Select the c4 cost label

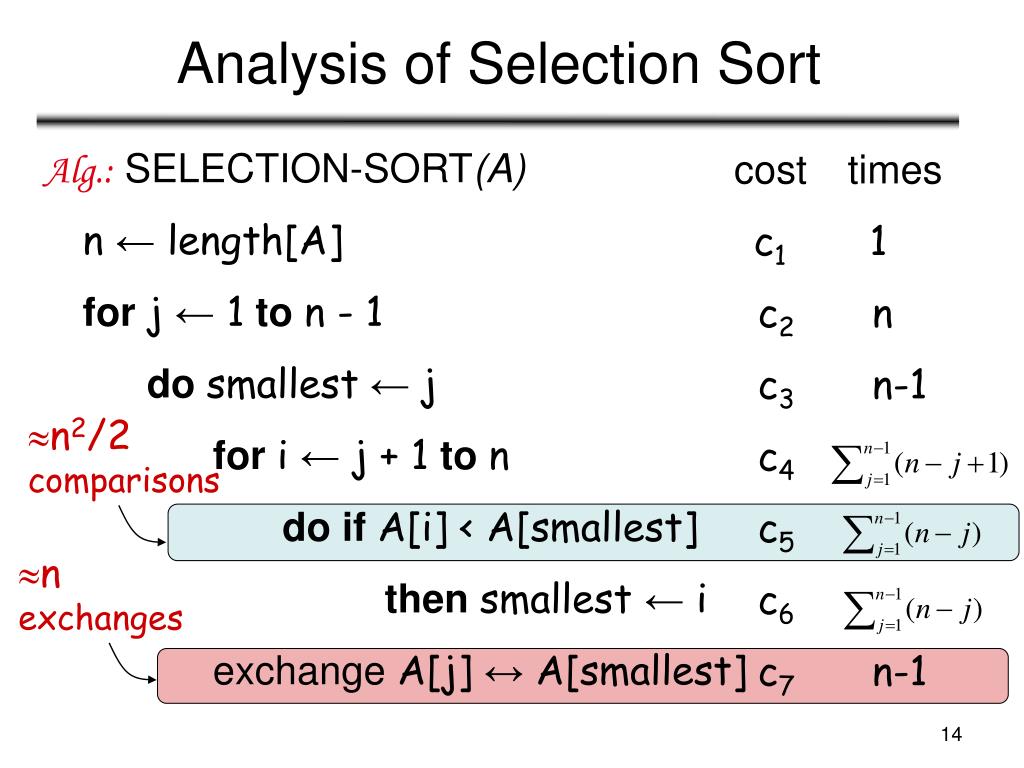776,462
